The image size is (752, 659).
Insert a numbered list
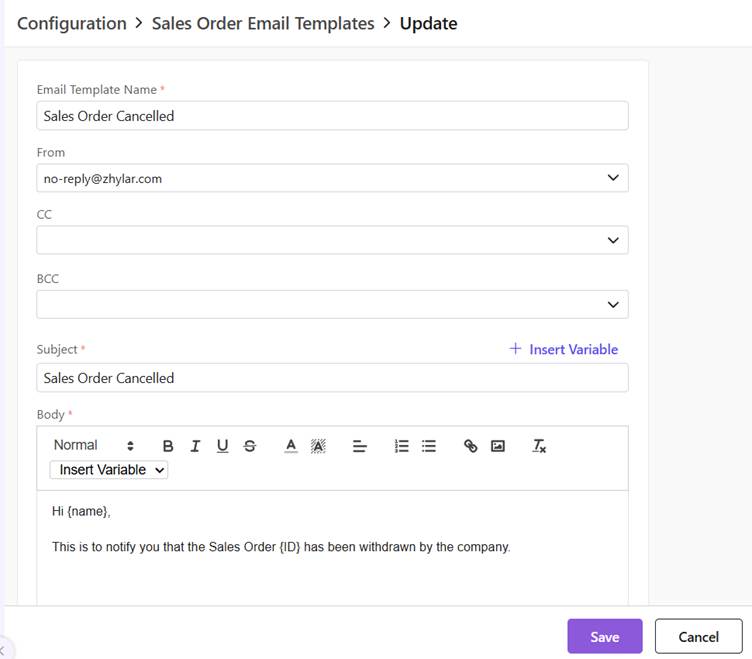[402, 446]
